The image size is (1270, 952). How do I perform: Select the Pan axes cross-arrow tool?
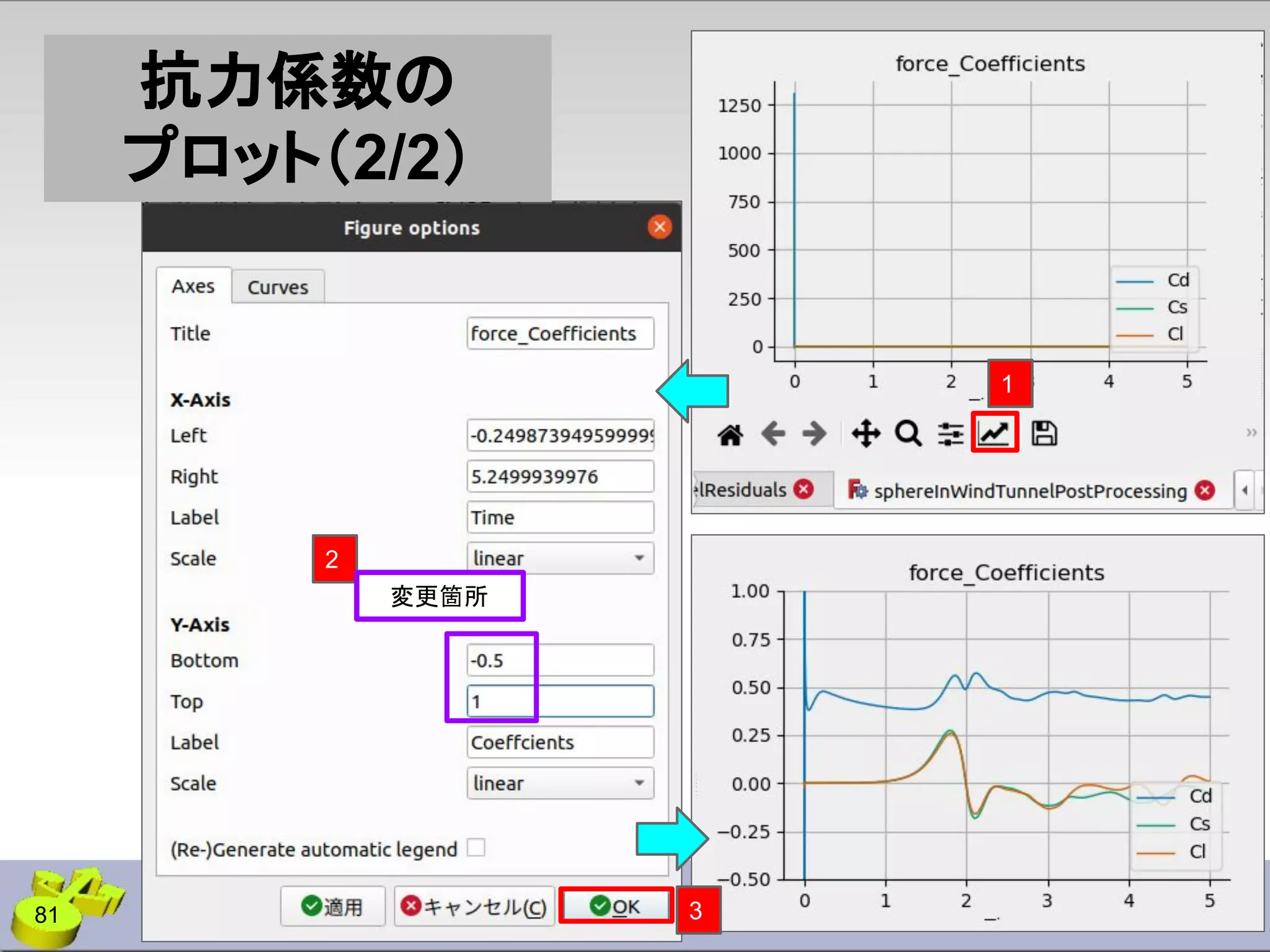point(866,433)
